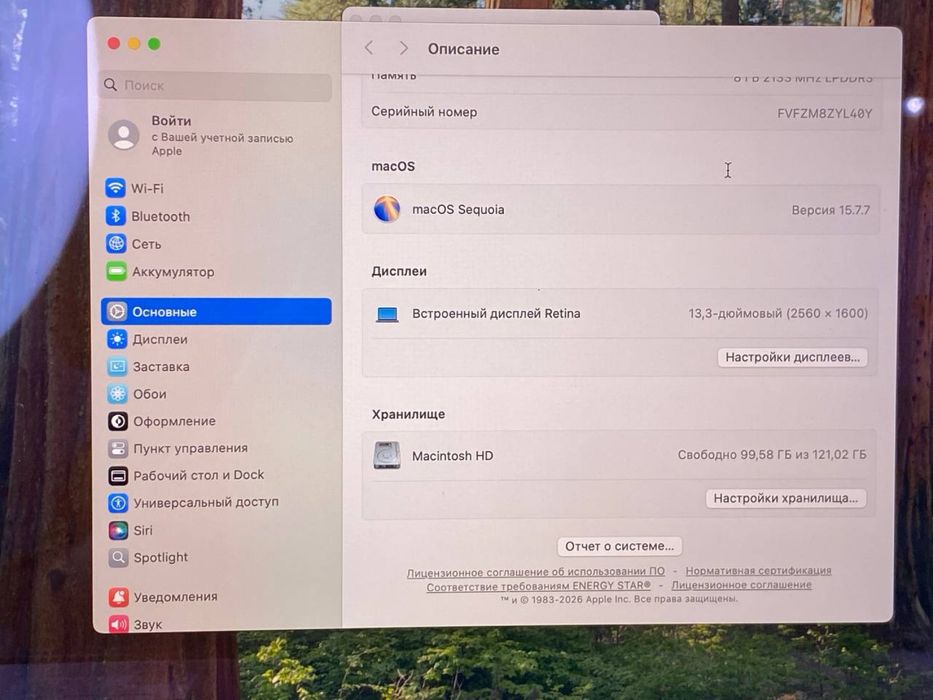Click the Пункт управления icon
The height and width of the screenshot is (700, 933).
(118, 448)
